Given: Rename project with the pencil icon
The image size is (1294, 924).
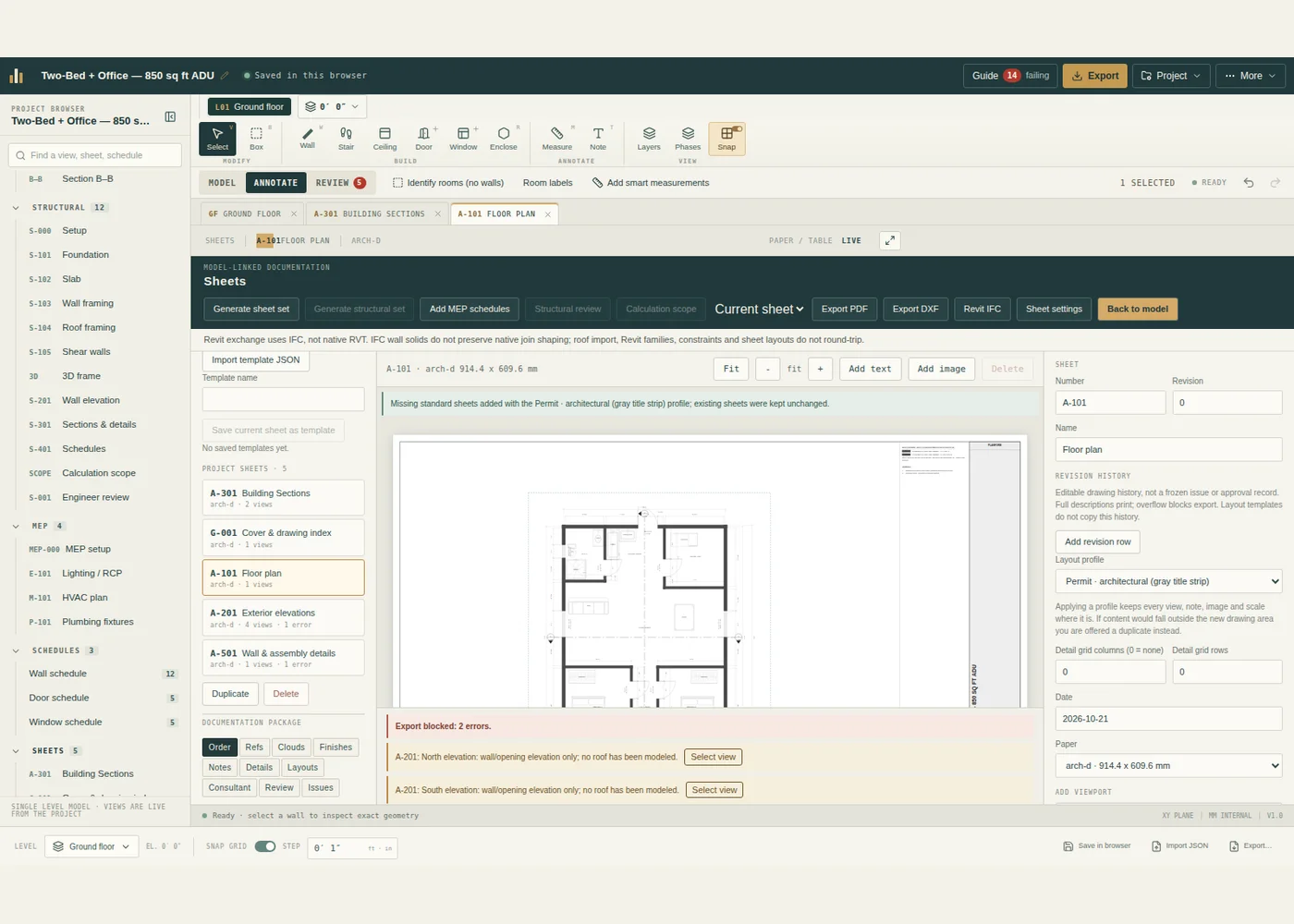Looking at the screenshot, I should coord(225,76).
